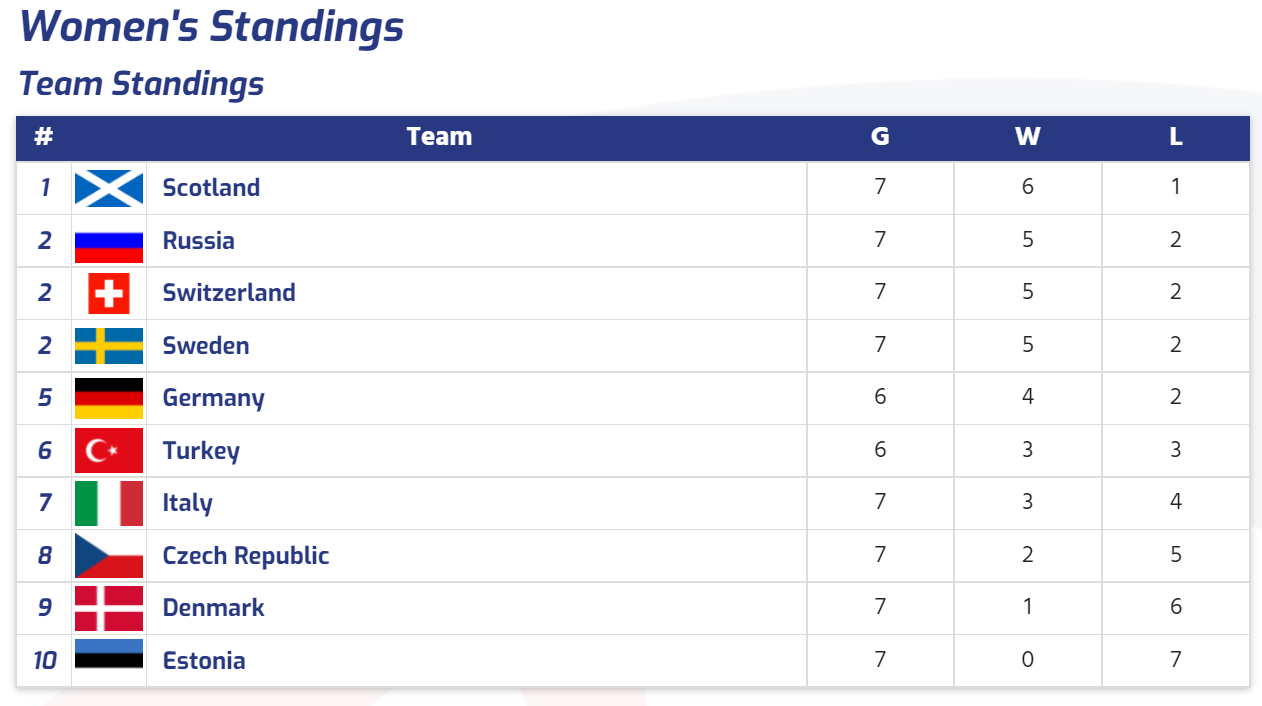Screen dimensions: 1262x706
Task: Click the Turkey flag icon
Action: 109,451
